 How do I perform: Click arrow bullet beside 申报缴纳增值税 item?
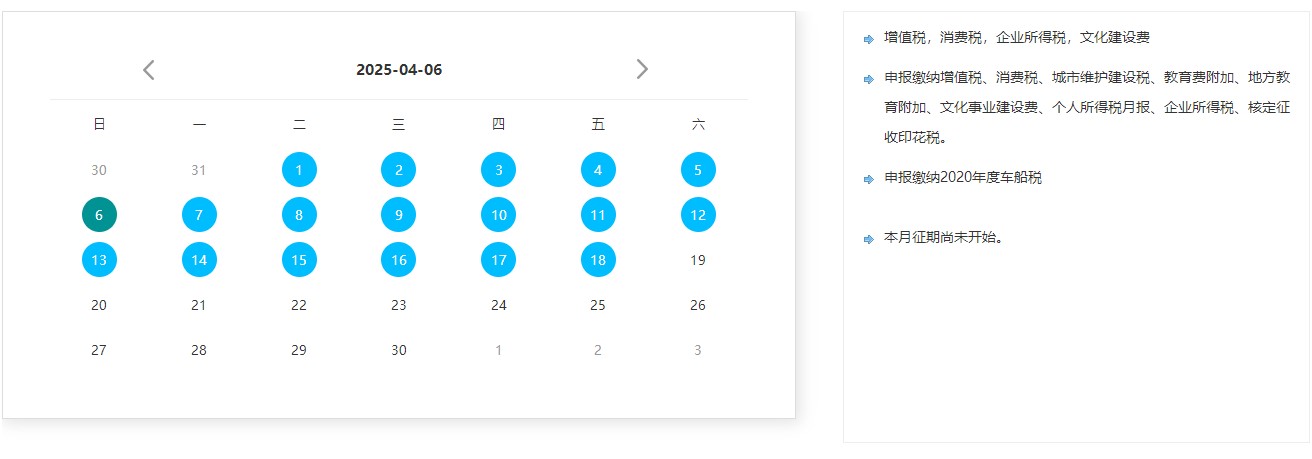coord(868,79)
